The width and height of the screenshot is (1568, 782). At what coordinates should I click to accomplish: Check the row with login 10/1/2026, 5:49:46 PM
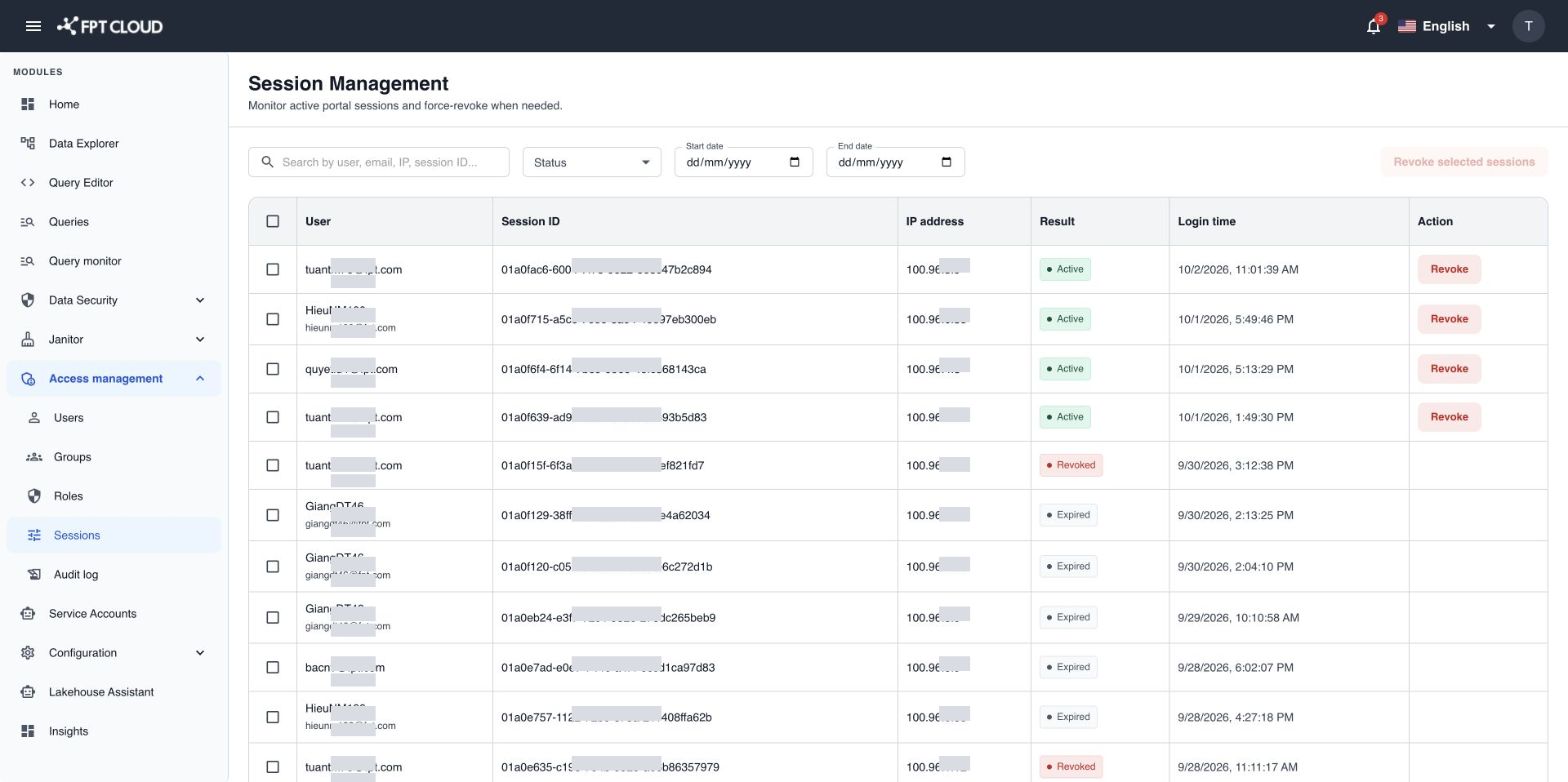(273, 319)
